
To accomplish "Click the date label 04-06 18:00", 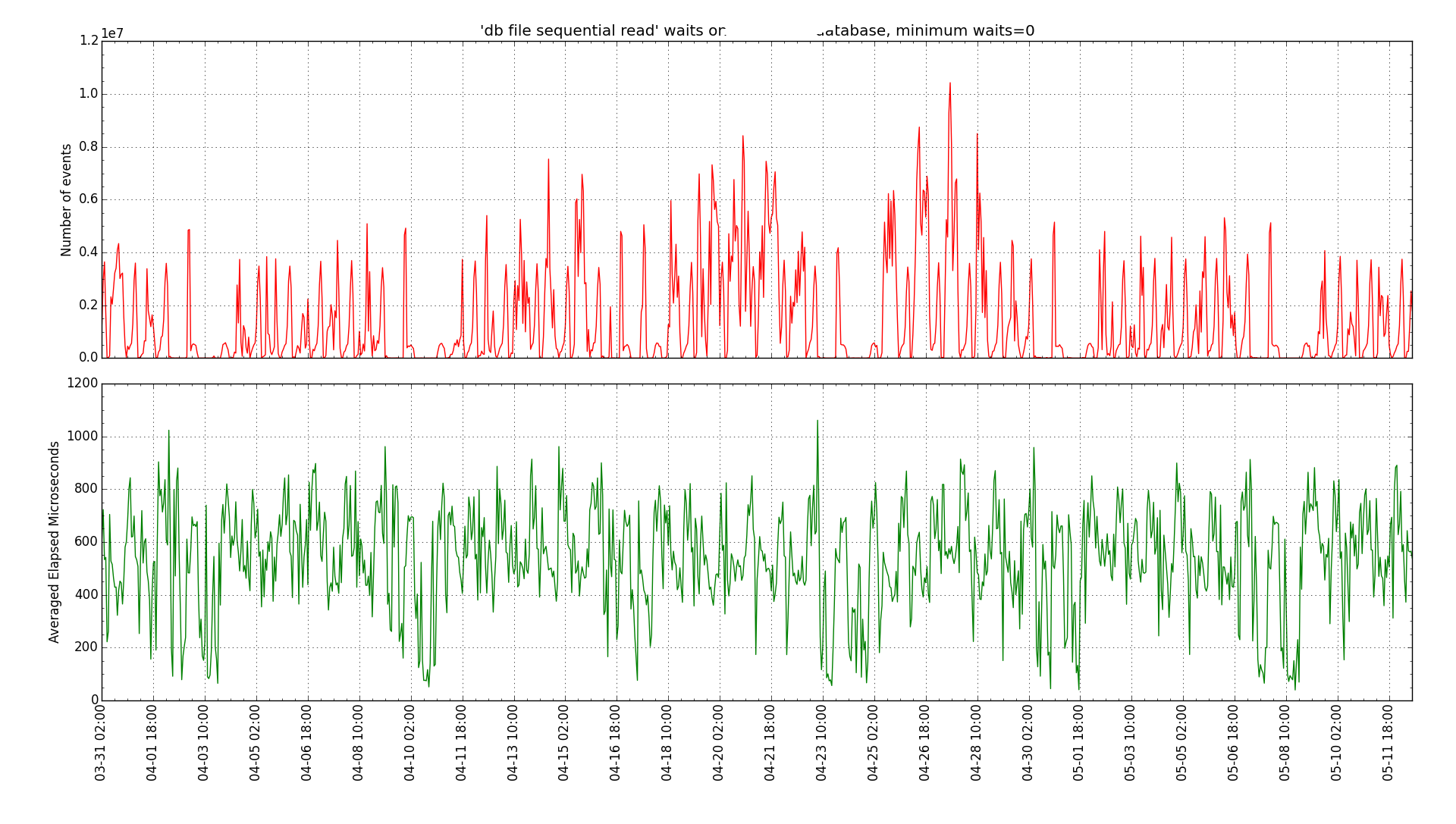I will [306, 743].
